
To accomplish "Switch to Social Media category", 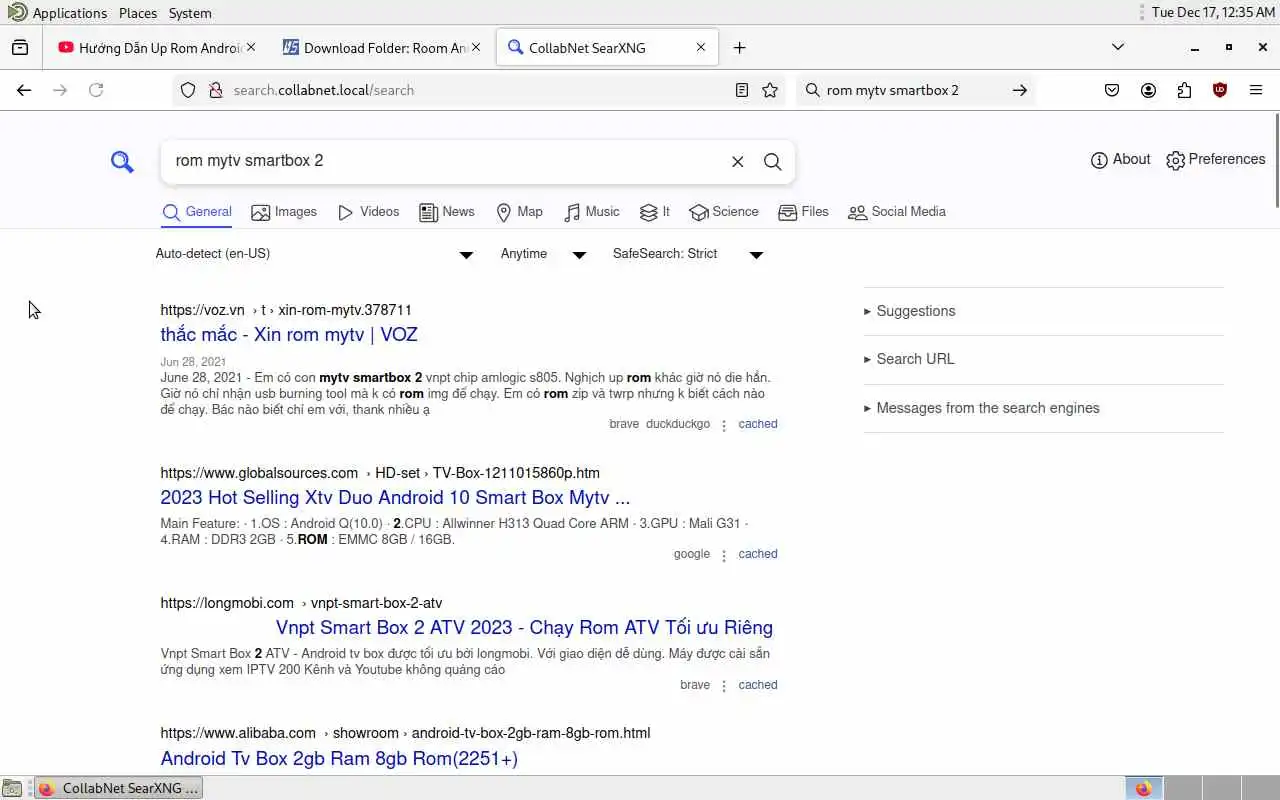I will tap(896, 212).
